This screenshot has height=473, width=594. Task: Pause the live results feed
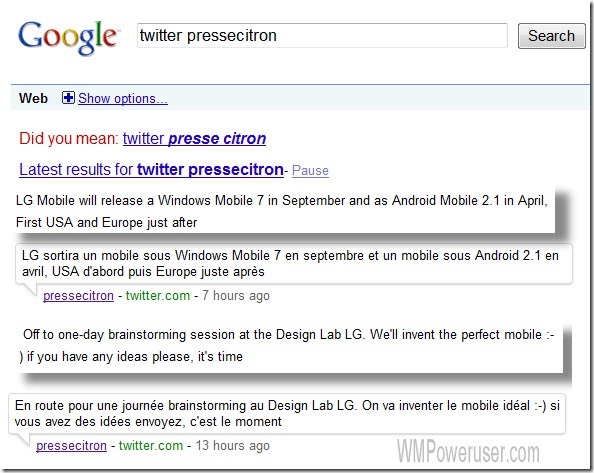click(310, 170)
